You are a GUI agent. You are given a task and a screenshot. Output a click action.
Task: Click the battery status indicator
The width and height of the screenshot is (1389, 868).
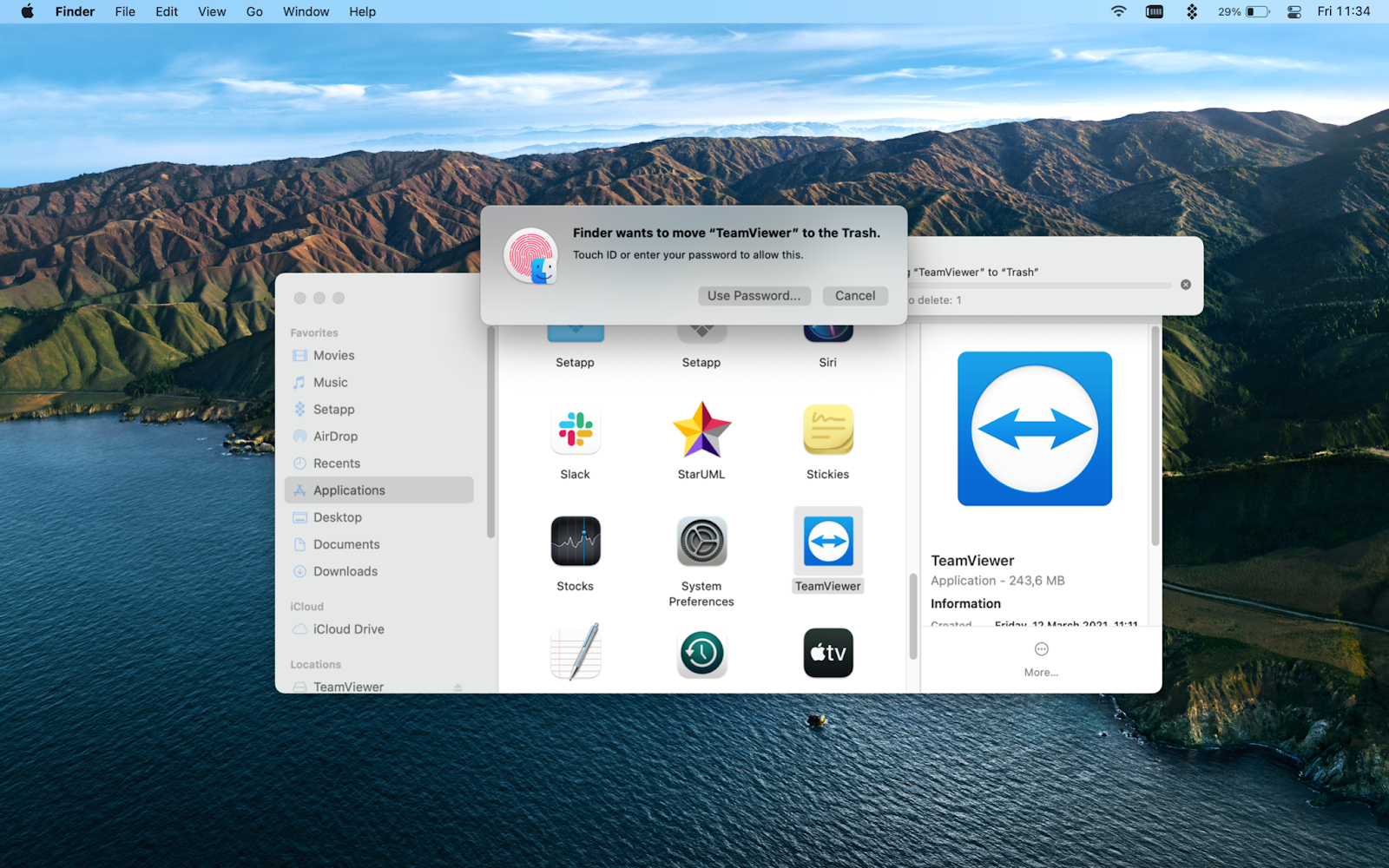tap(1244, 11)
